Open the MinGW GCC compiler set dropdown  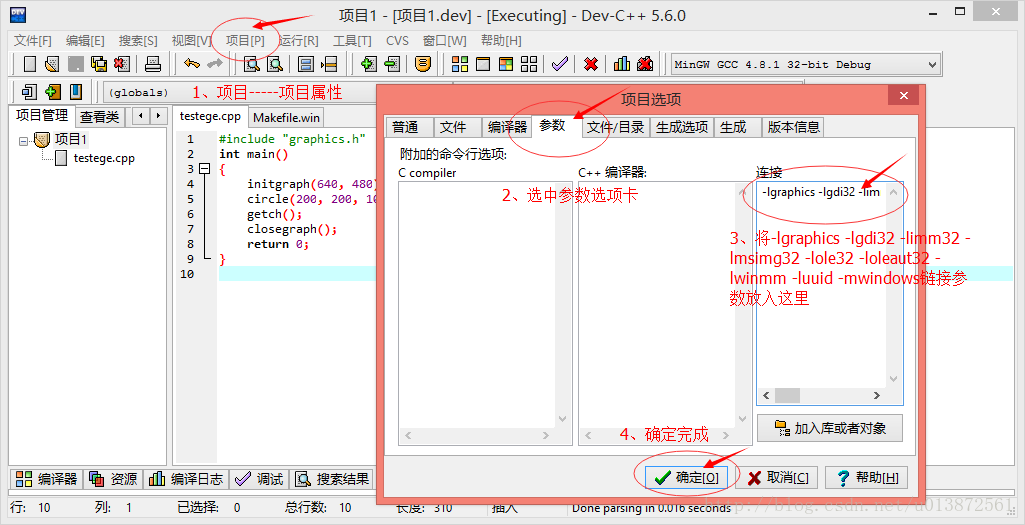[932, 65]
